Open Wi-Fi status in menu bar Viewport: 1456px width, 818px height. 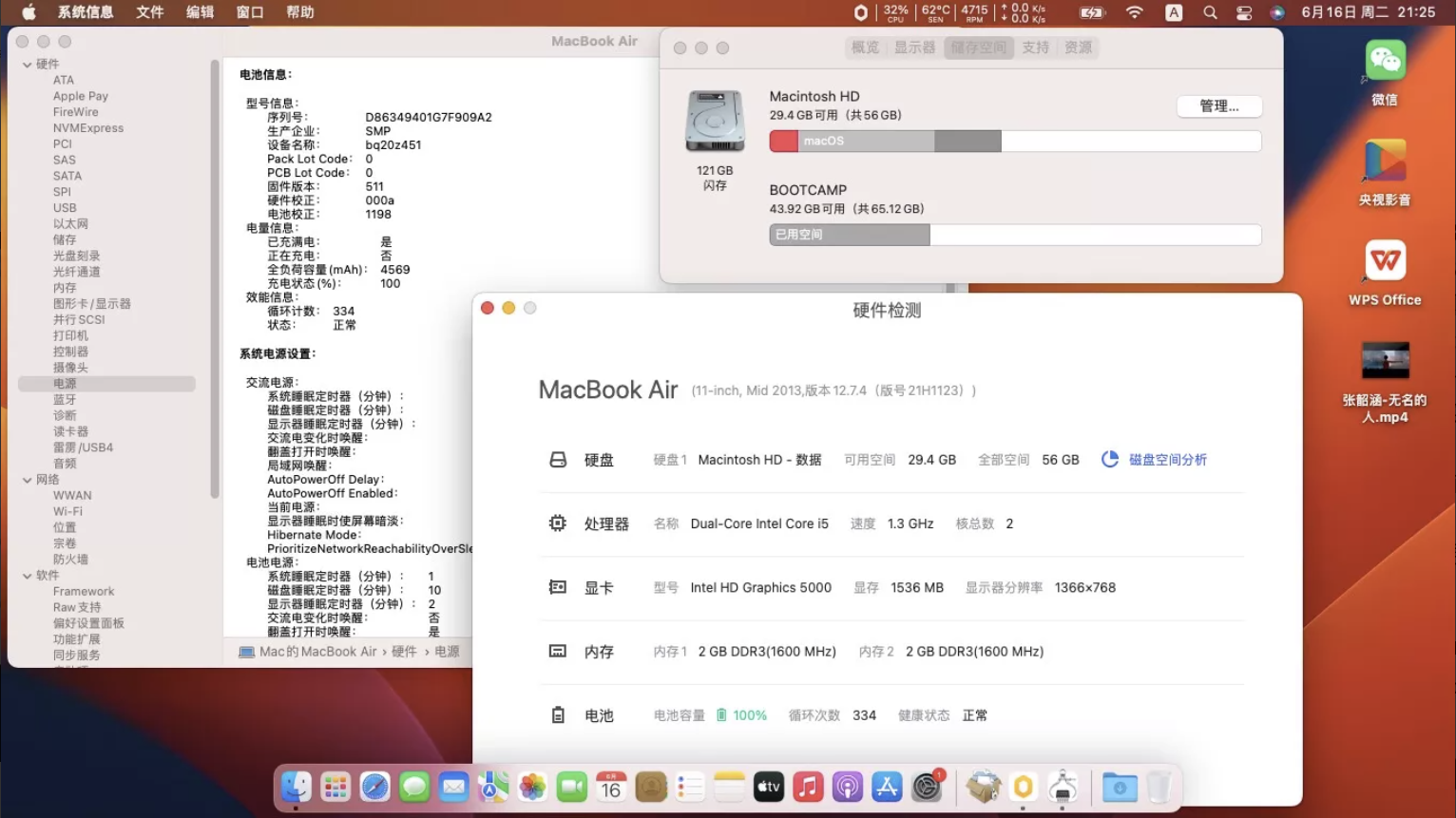(1134, 12)
